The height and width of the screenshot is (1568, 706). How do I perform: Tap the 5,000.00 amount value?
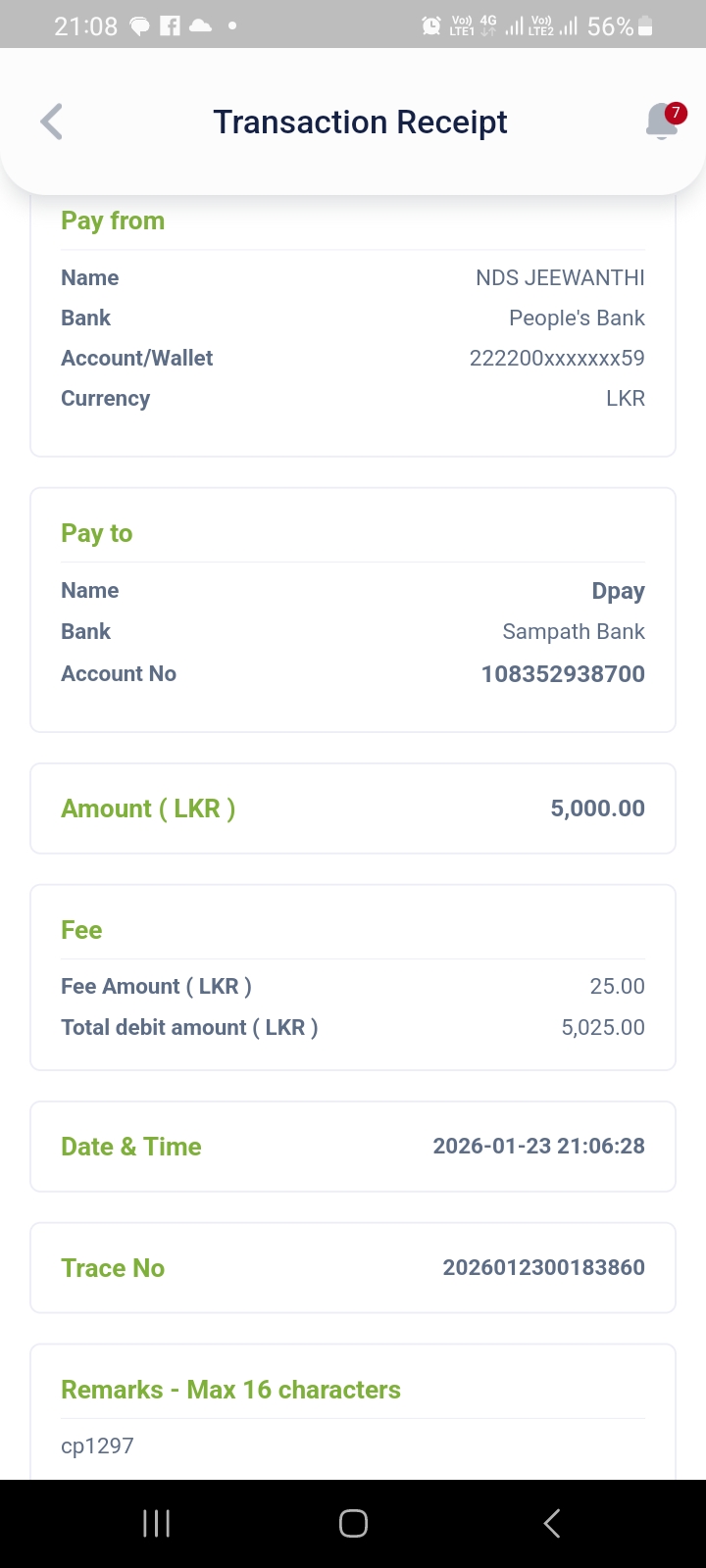[597, 808]
